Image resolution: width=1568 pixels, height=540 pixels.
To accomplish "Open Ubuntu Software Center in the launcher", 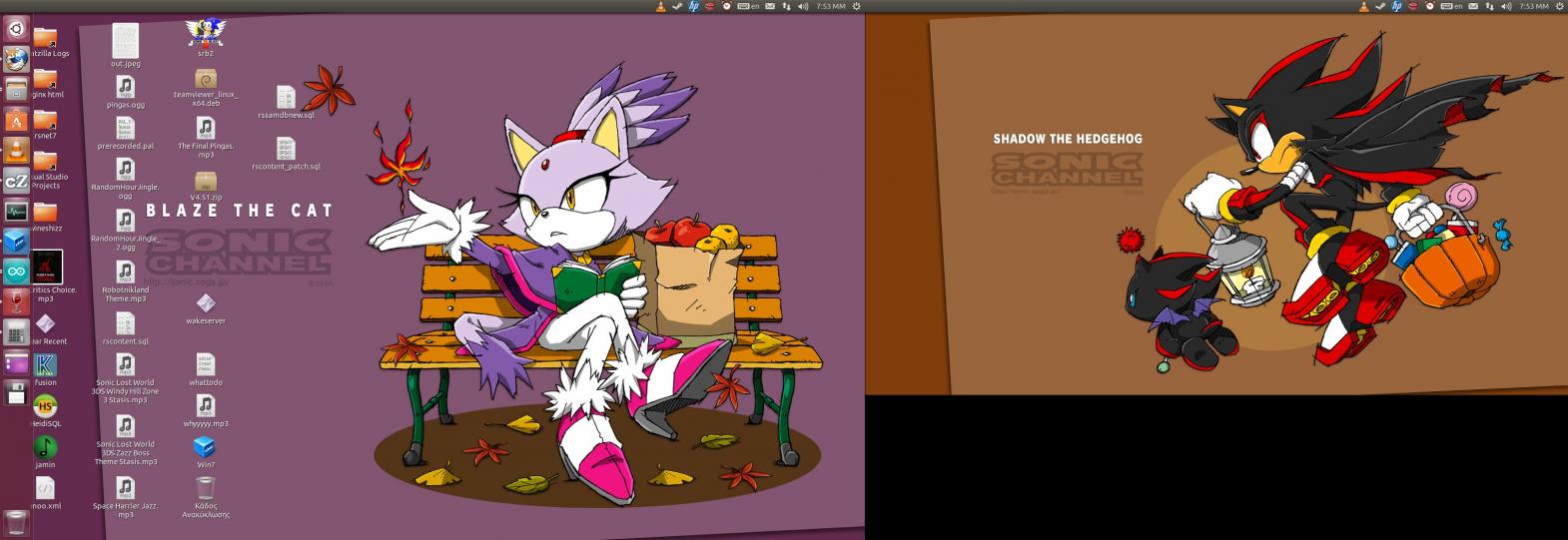I will click(16, 121).
